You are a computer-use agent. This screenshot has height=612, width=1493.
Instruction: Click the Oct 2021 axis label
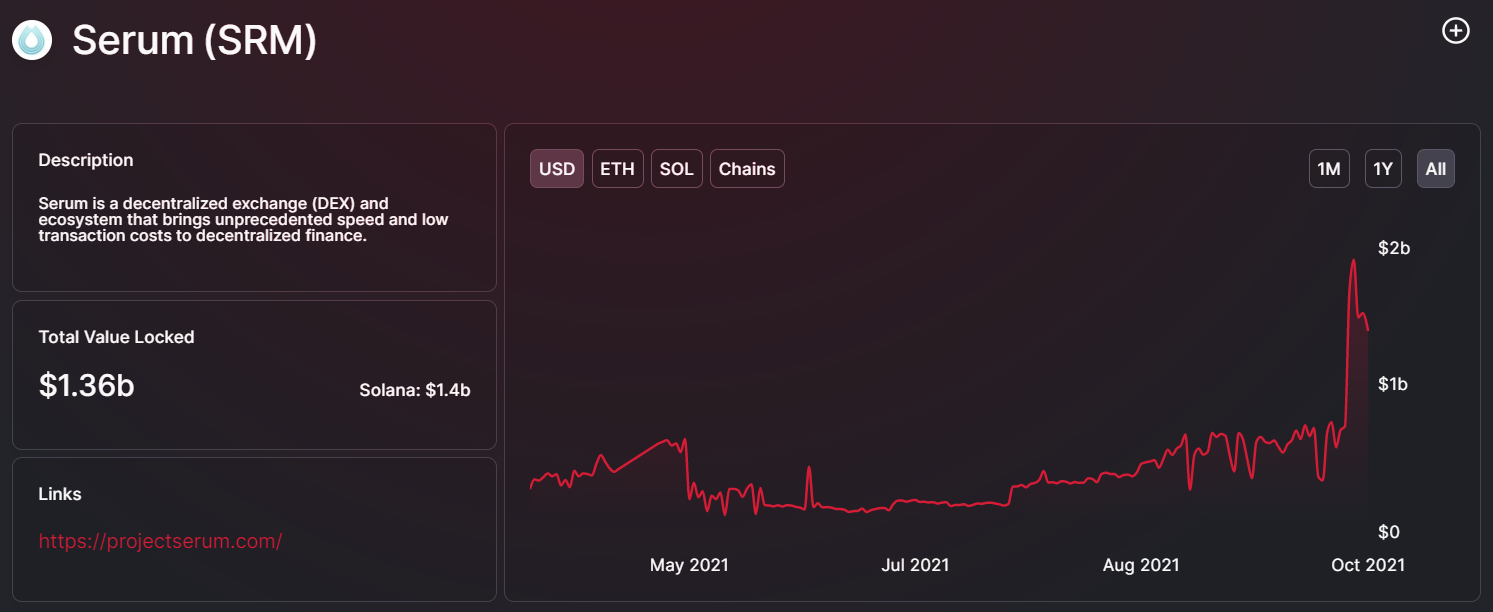point(1368,565)
